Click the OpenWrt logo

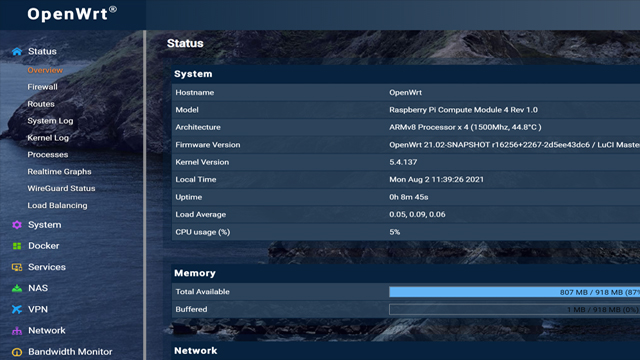[72, 14]
